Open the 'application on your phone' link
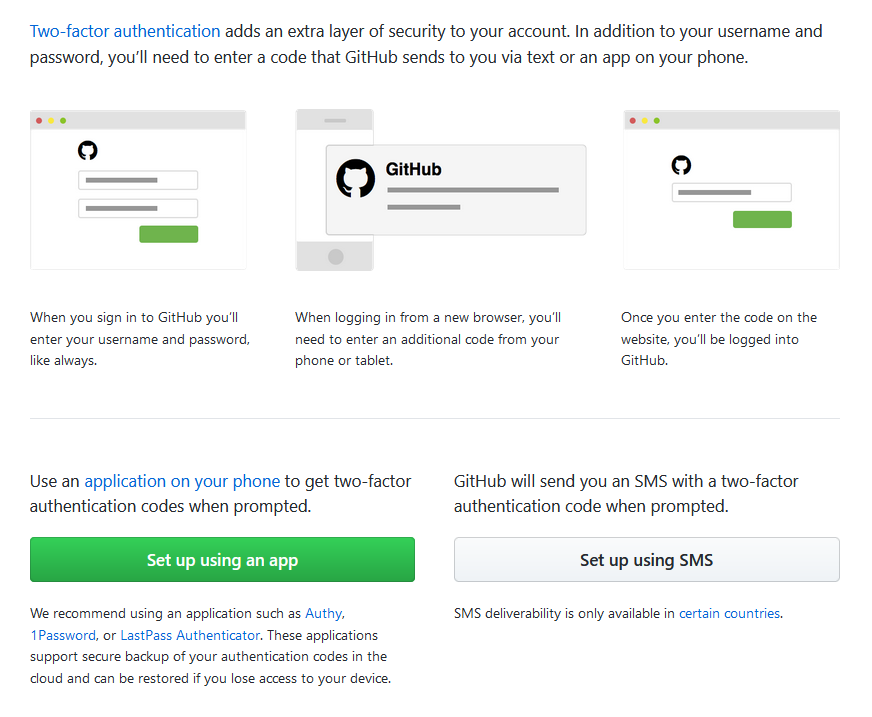 182,481
